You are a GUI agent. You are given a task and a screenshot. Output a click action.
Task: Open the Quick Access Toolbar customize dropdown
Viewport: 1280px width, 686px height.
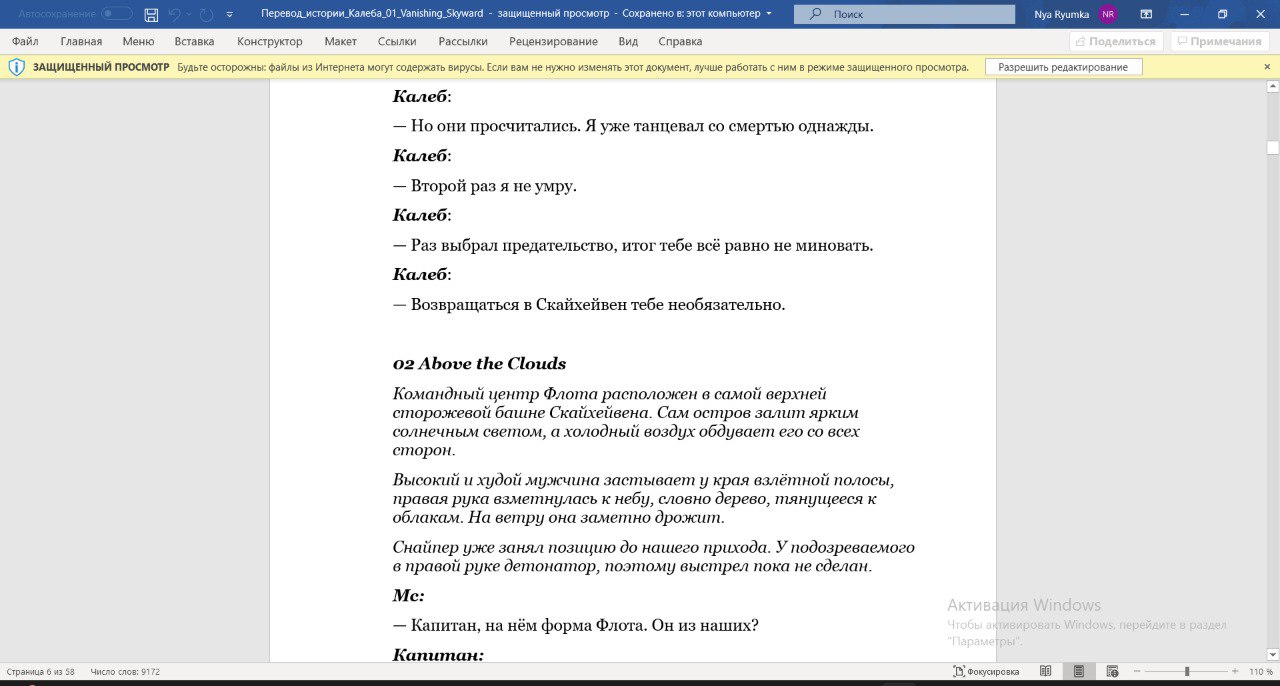230,14
